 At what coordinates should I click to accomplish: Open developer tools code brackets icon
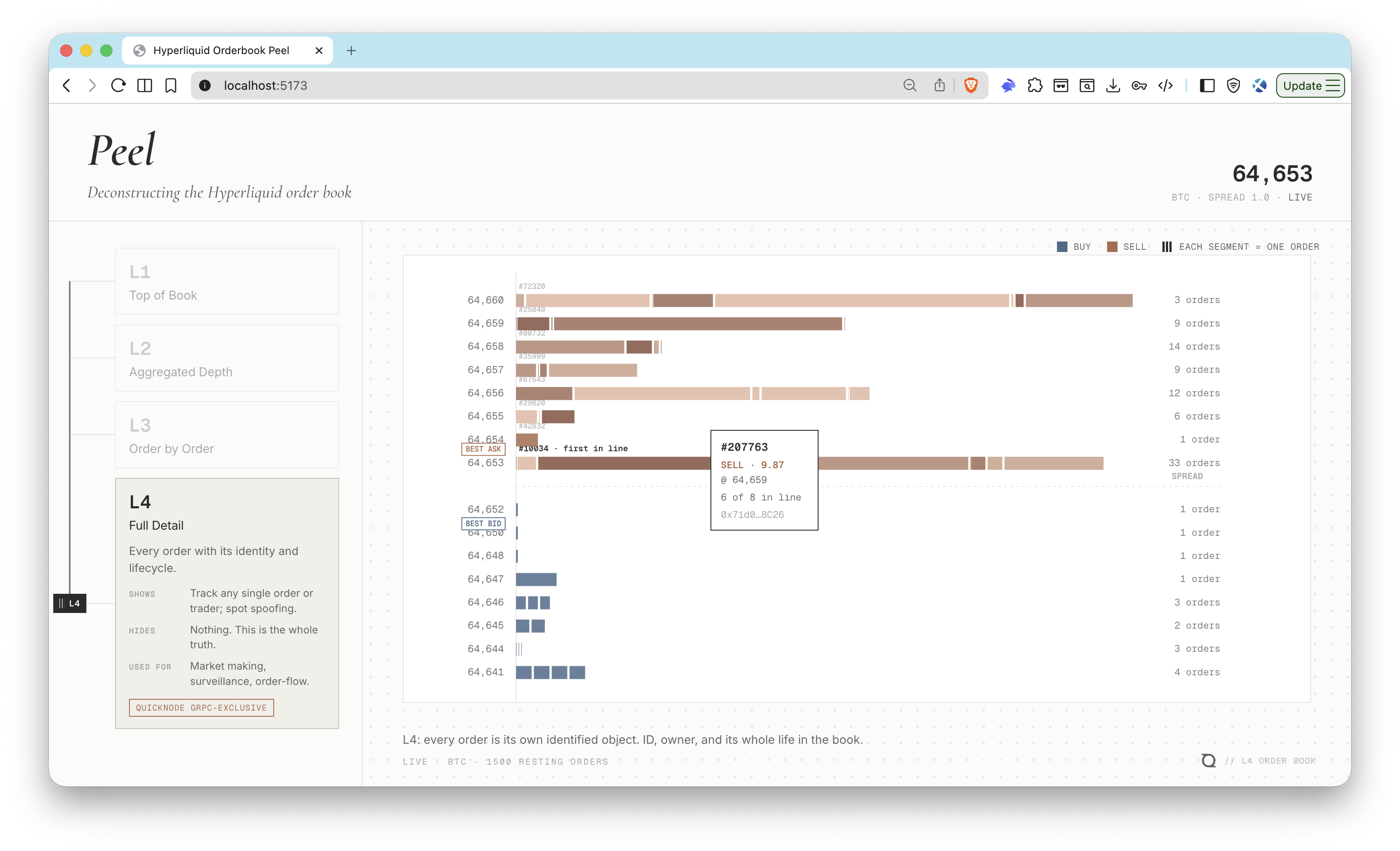[1166, 85]
